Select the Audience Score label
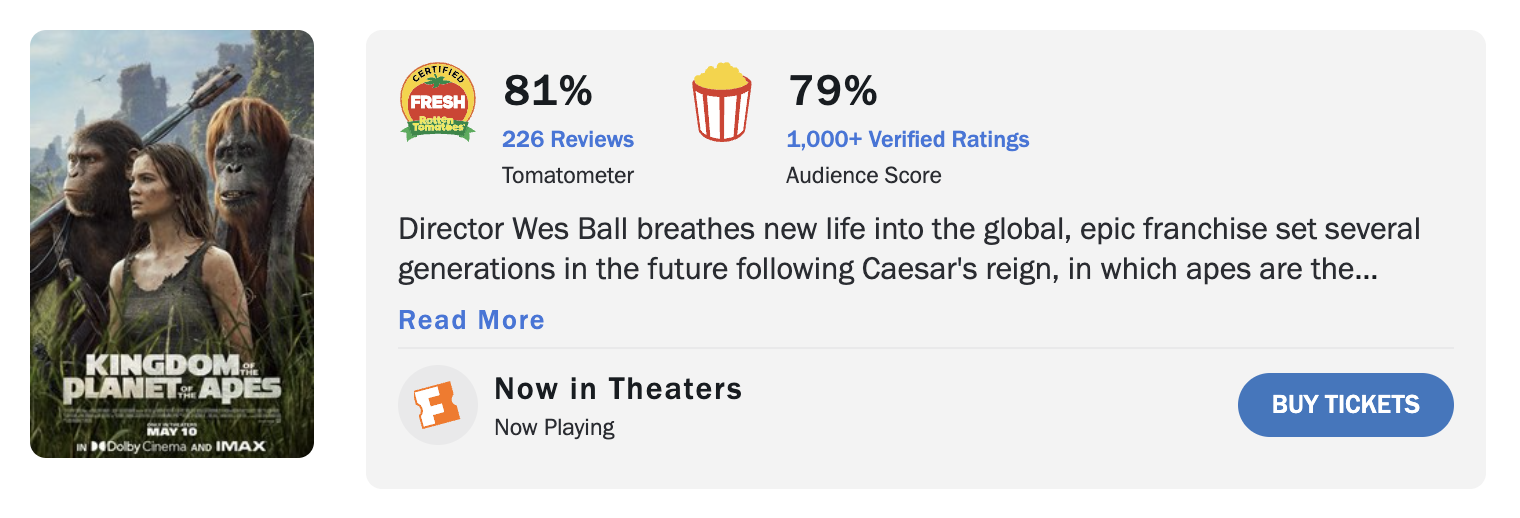This screenshot has width=1520, height=518. [863, 175]
